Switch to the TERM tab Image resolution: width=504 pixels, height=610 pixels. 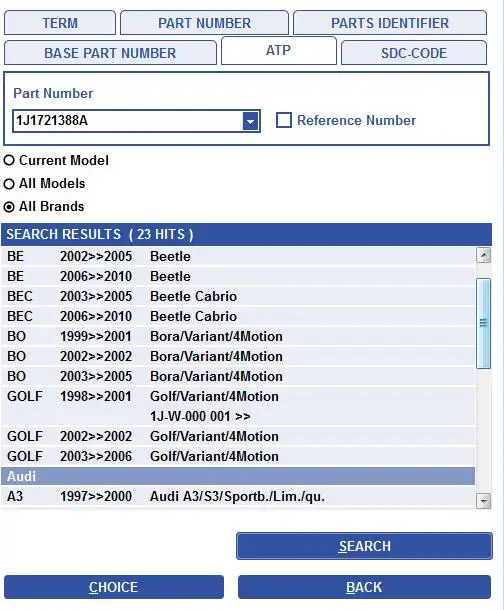60,23
